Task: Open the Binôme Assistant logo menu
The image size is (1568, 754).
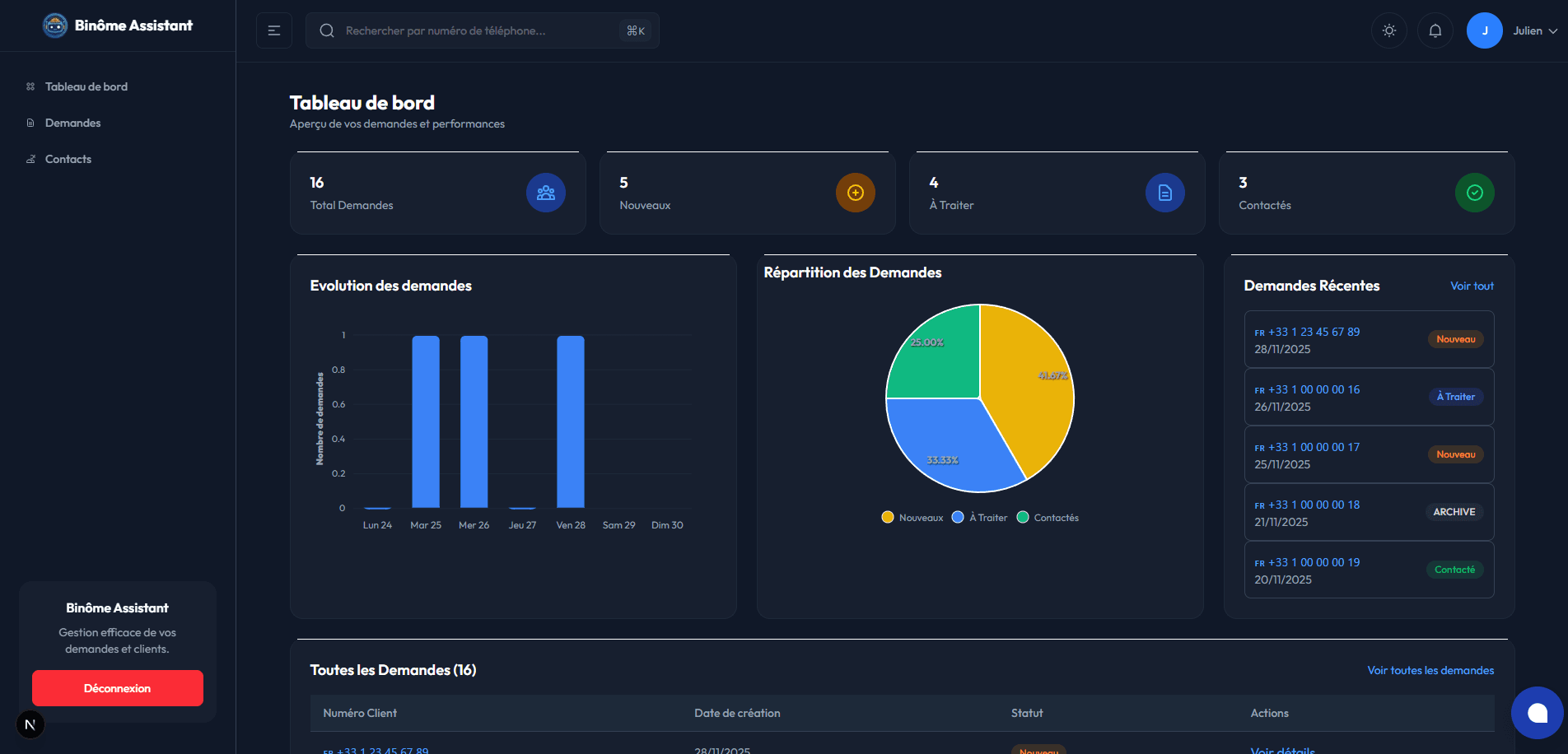Action: point(54,25)
